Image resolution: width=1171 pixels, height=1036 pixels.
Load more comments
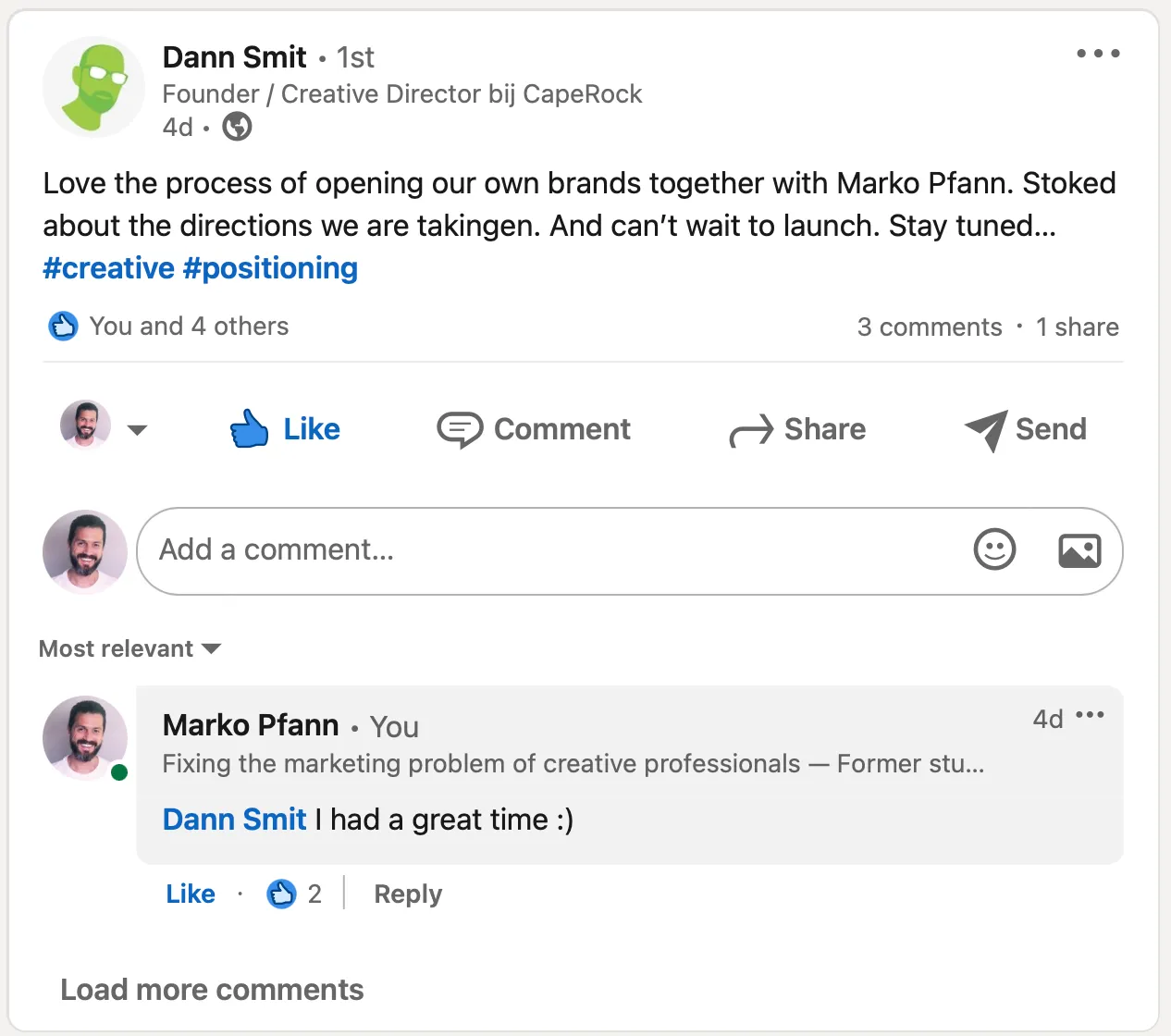tap(212, 990)
